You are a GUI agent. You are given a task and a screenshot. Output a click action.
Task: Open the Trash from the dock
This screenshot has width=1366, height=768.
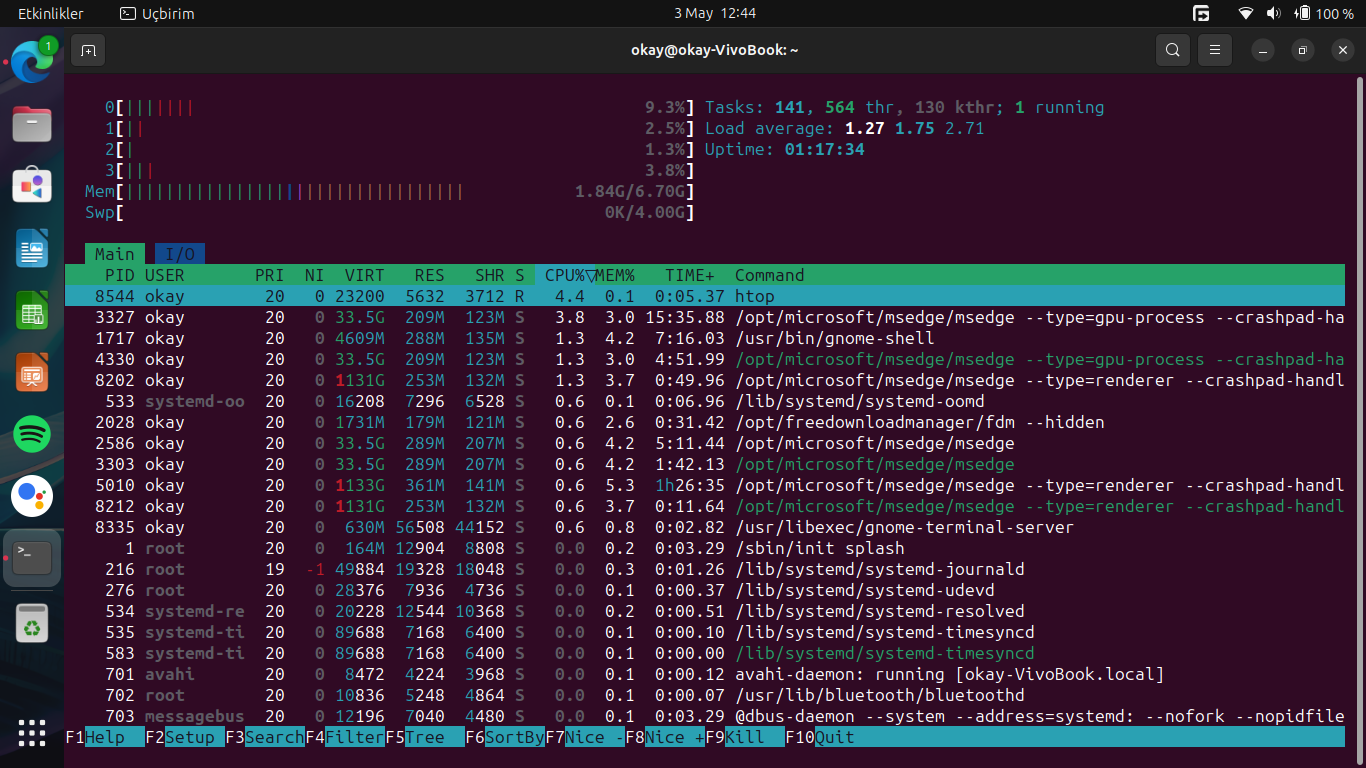coord(32,624)
